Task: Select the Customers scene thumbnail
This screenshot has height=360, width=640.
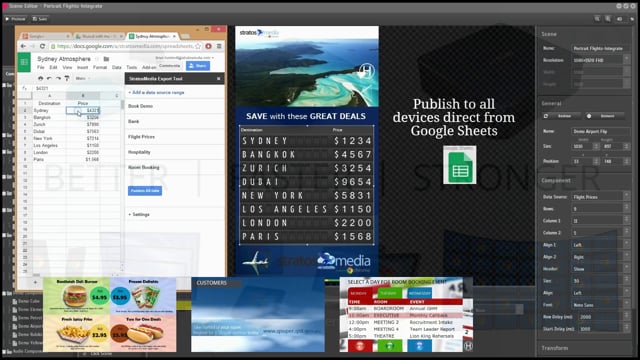Action: pyautogui.click(x=258, y=314)
